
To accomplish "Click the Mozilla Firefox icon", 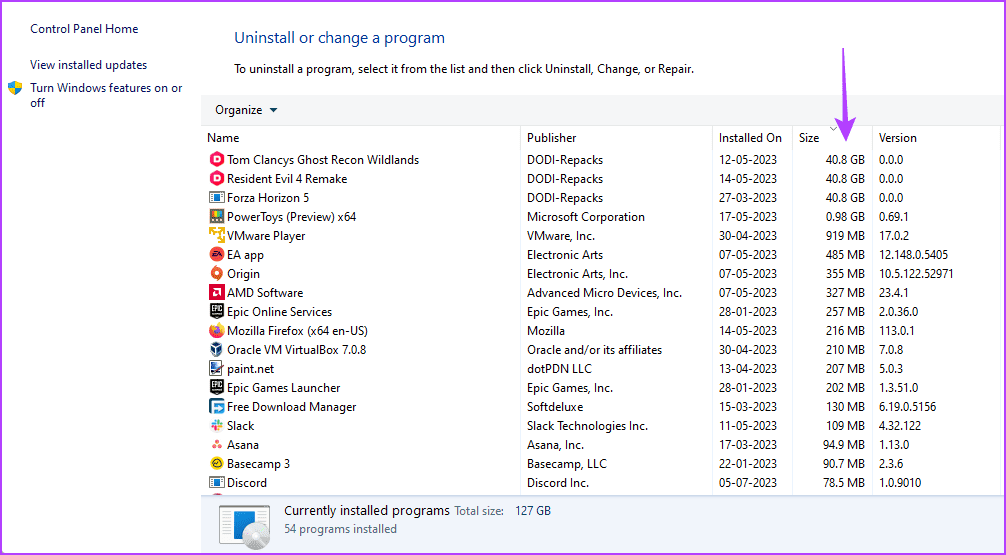I will tap(217, 331).
